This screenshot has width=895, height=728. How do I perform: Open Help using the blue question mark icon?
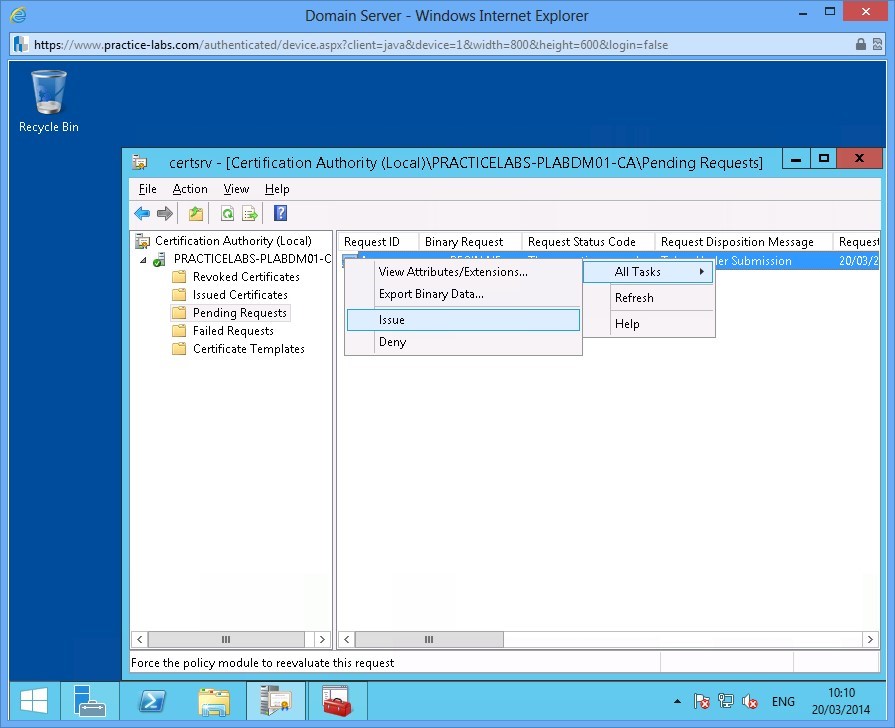coord(280,213)
